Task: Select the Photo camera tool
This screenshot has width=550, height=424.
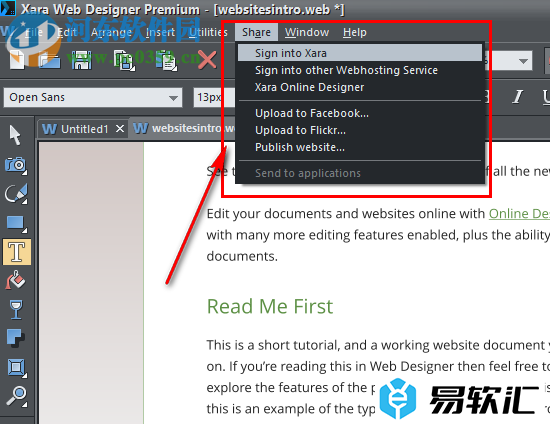Action: tap(15, 165)
